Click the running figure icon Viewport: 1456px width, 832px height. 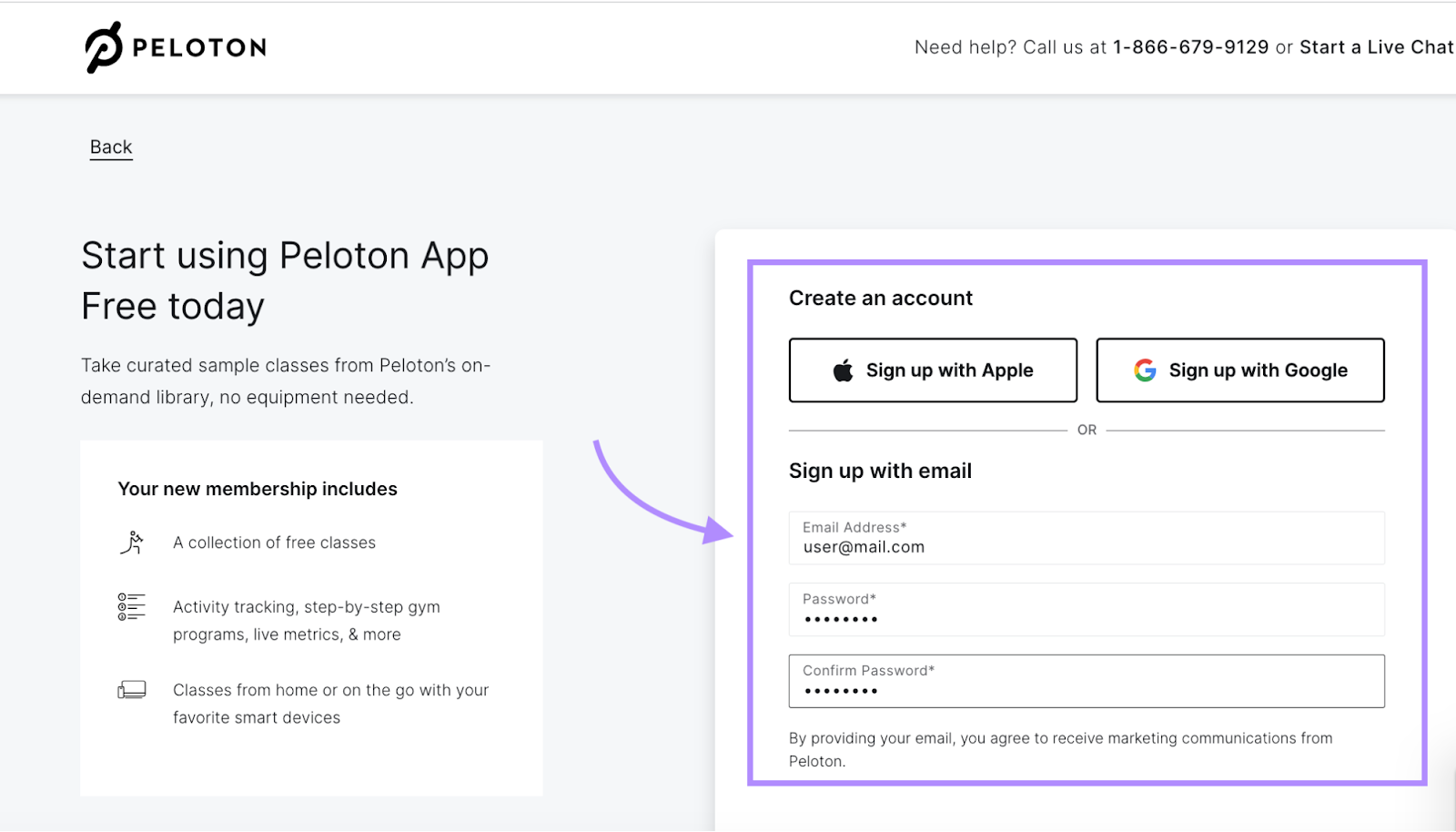click(x=133, y=542)
